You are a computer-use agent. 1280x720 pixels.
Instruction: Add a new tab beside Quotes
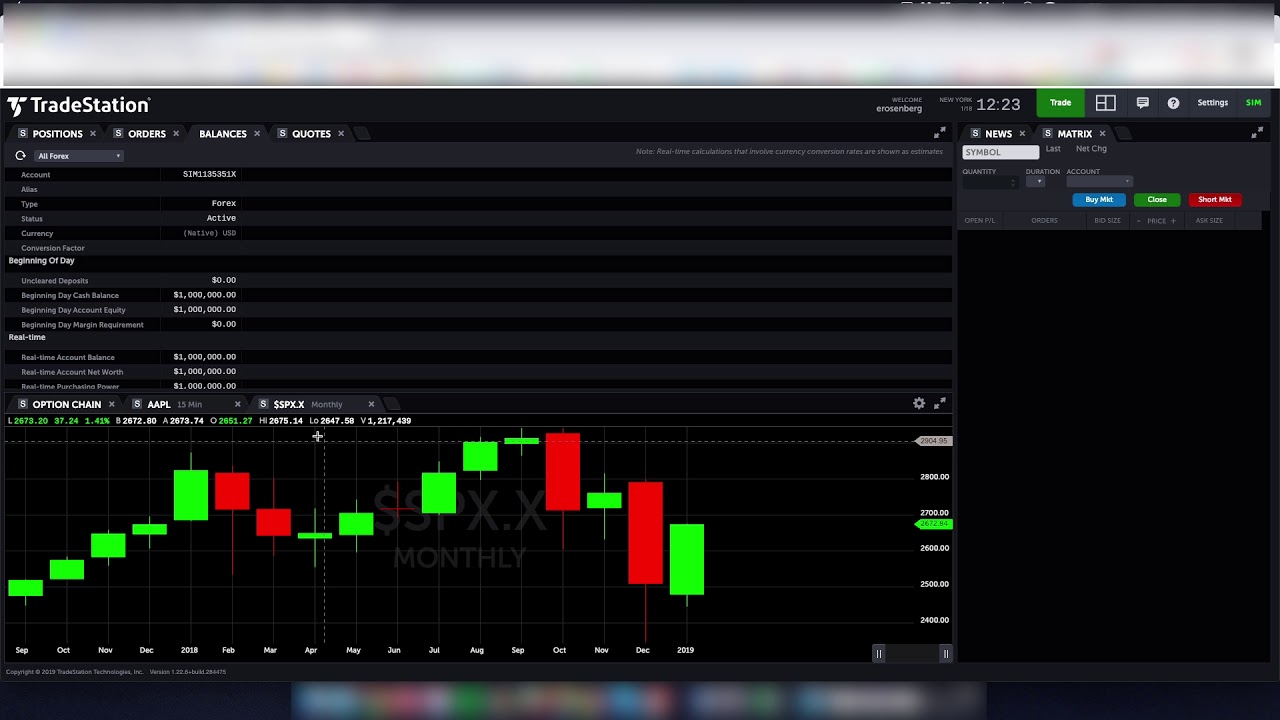point(362,133)
